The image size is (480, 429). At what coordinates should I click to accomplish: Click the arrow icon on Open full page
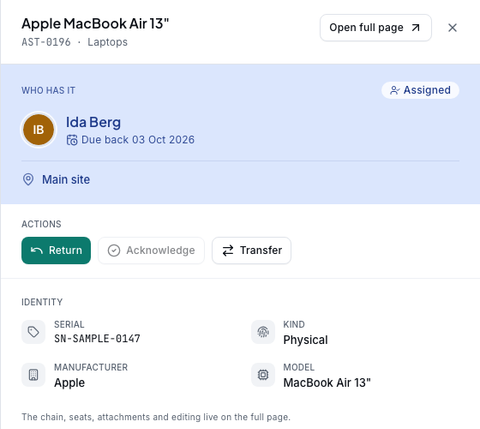click(x=415, y=28)
